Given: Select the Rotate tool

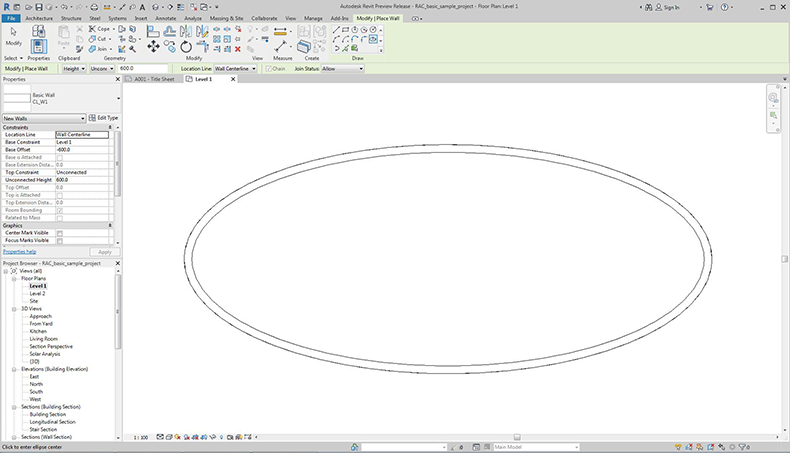Looking at the screenshot, I should pyautogui.click(x=186, y=47).
